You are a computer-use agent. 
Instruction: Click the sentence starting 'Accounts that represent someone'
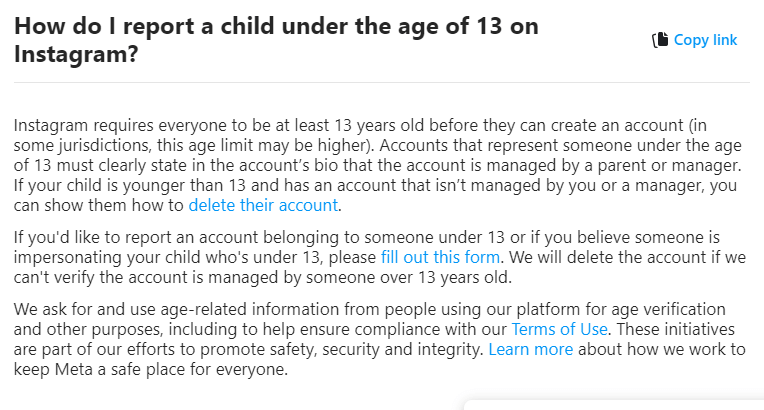tap(378, 155)
